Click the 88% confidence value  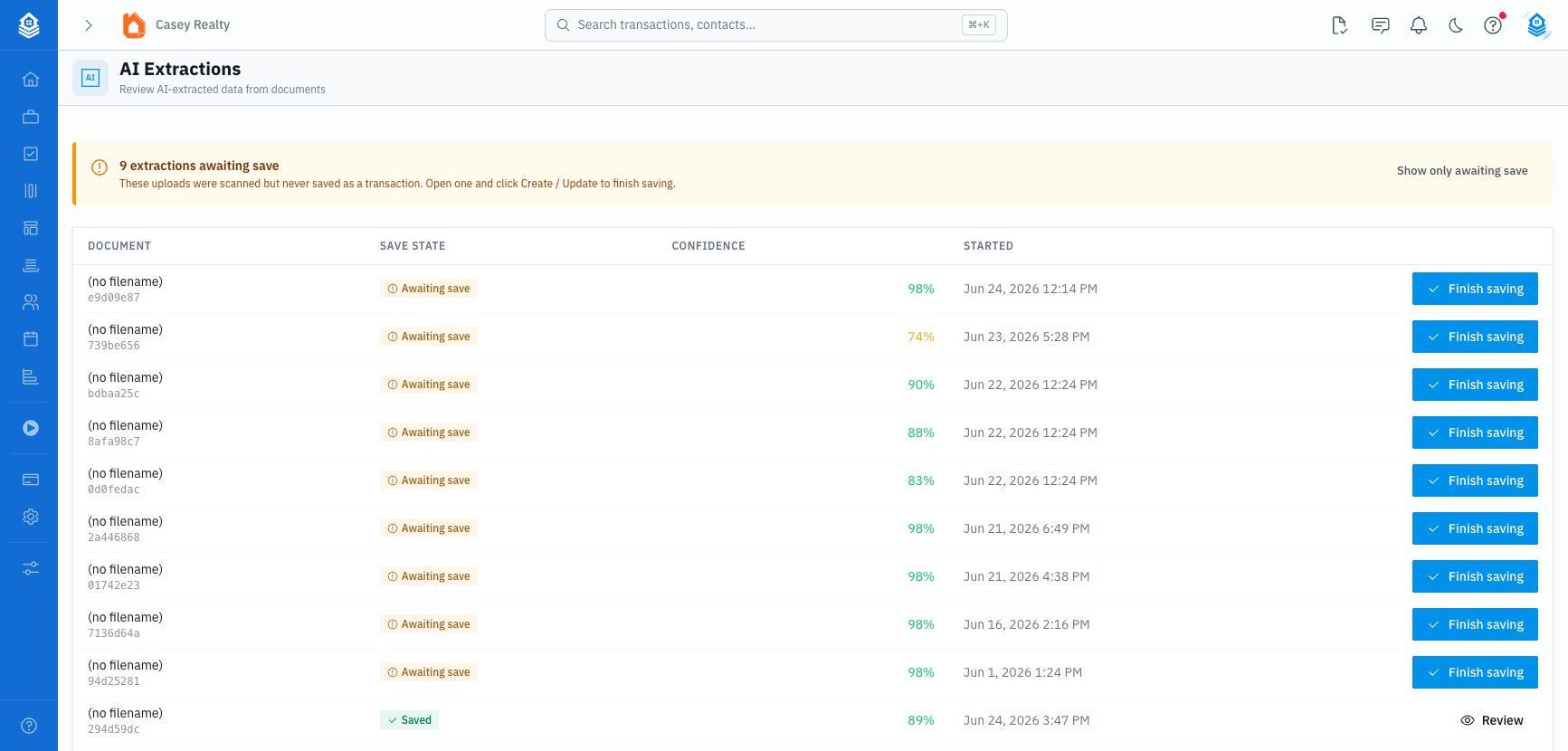click(921, 433)
